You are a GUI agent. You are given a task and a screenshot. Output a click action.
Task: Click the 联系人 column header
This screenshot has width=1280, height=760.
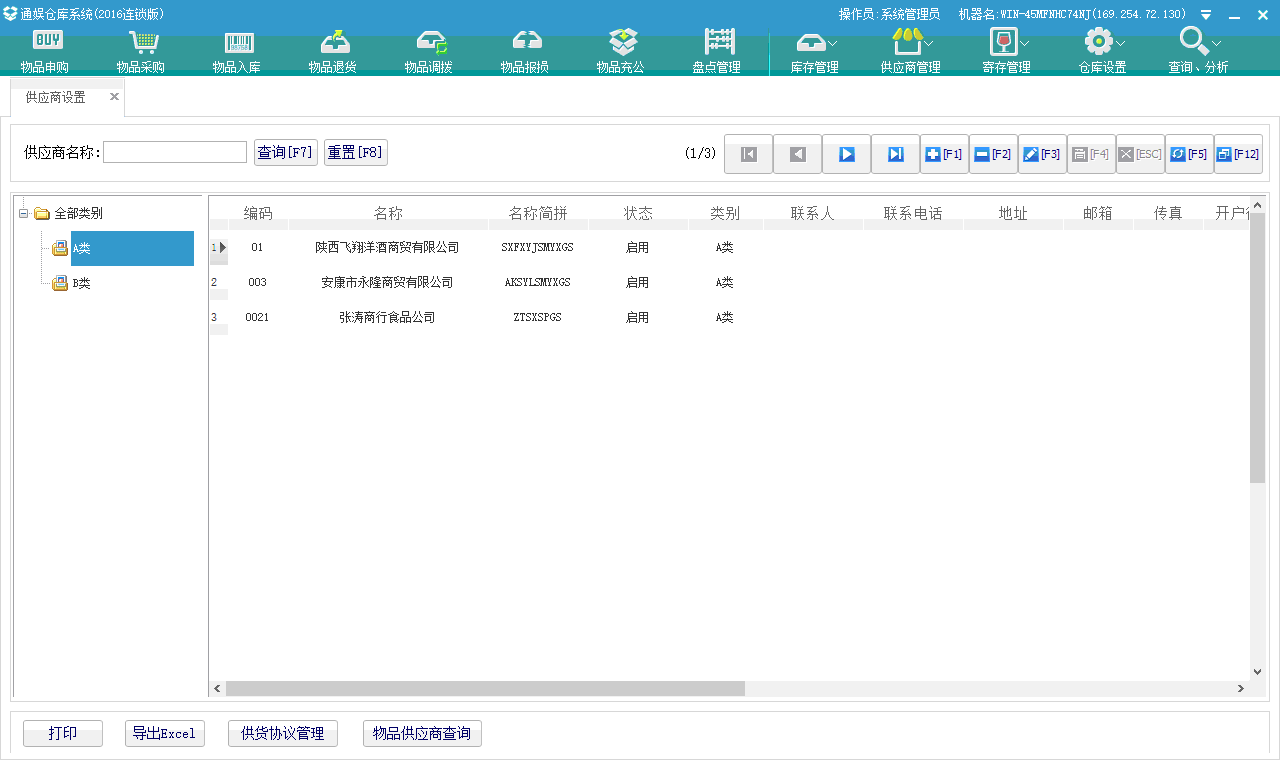click(x=813, y=213)
